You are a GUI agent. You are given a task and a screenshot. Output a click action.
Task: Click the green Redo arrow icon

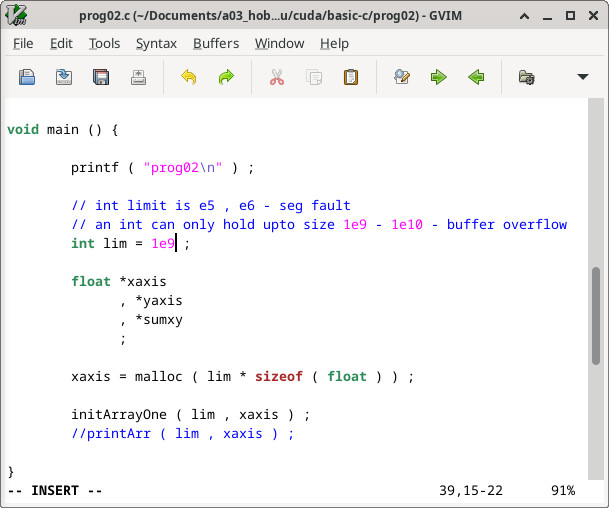point(226,77)
